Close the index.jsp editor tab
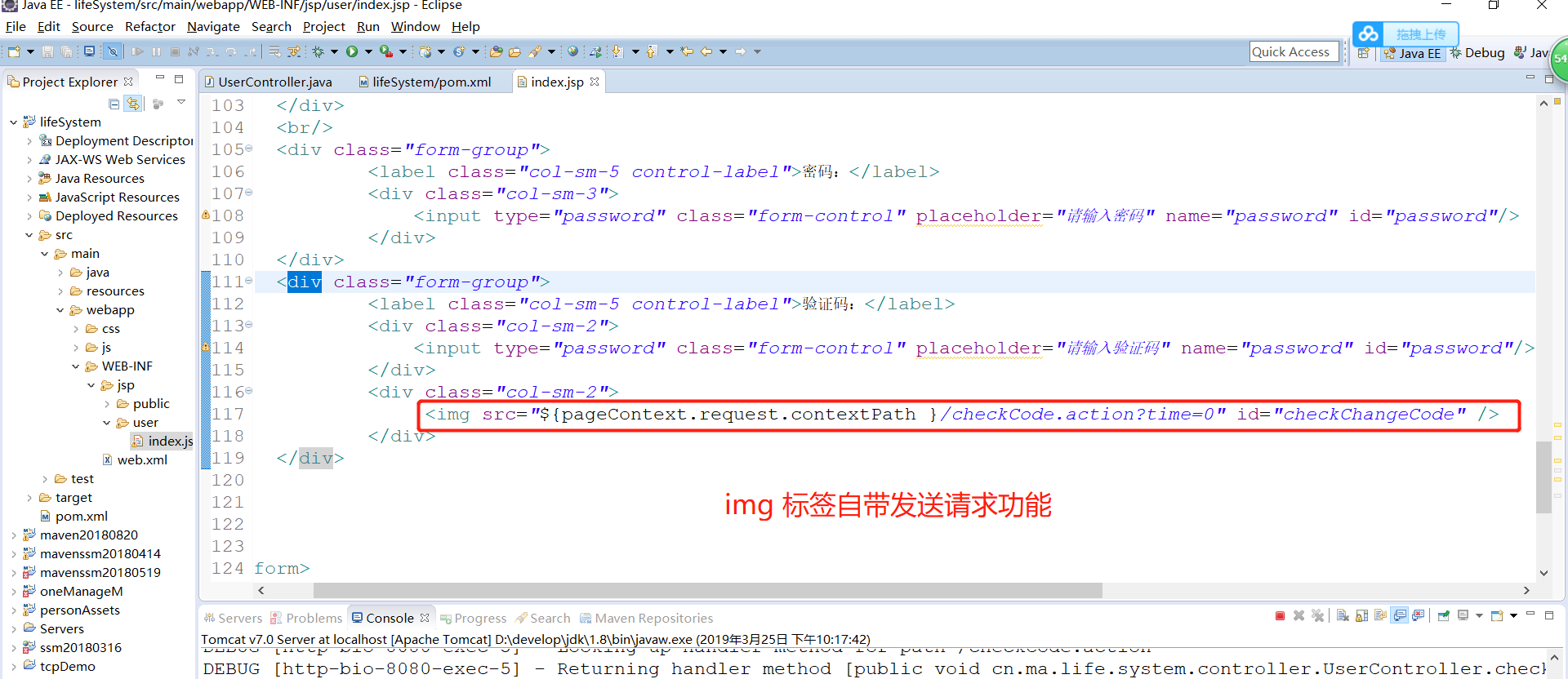 click(595, 82)
